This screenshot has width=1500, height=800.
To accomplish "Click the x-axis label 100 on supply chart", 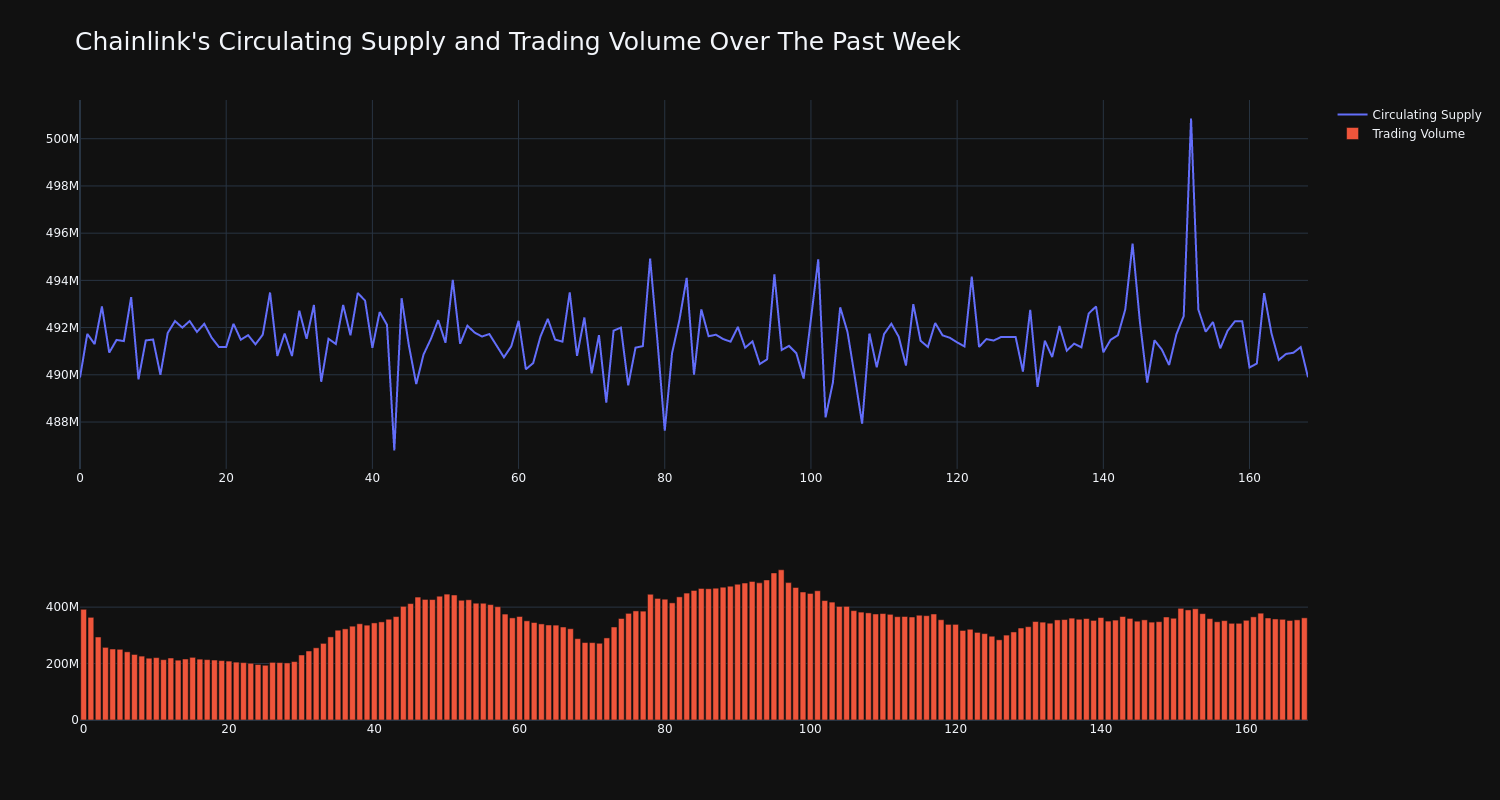I will [811, 478].
